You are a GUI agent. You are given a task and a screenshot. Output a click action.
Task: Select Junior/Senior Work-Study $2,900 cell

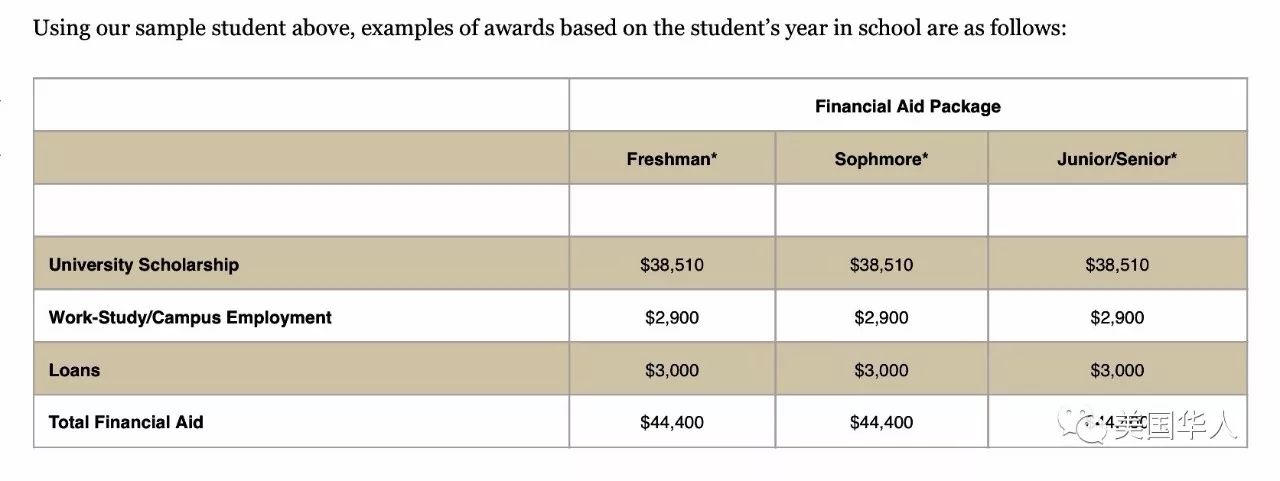coord(1117,318)
